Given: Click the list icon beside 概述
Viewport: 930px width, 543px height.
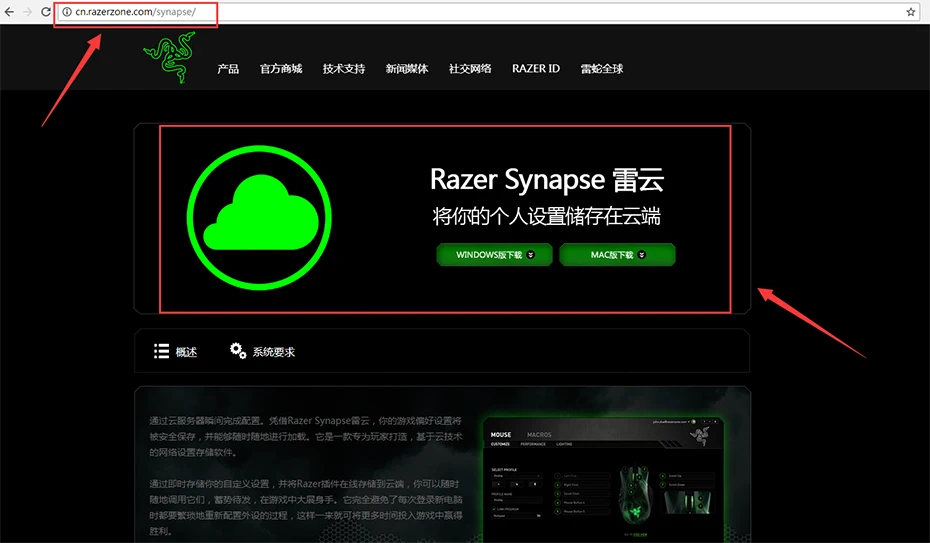Looking at the screenshot, I should click(x=161, y=351).
